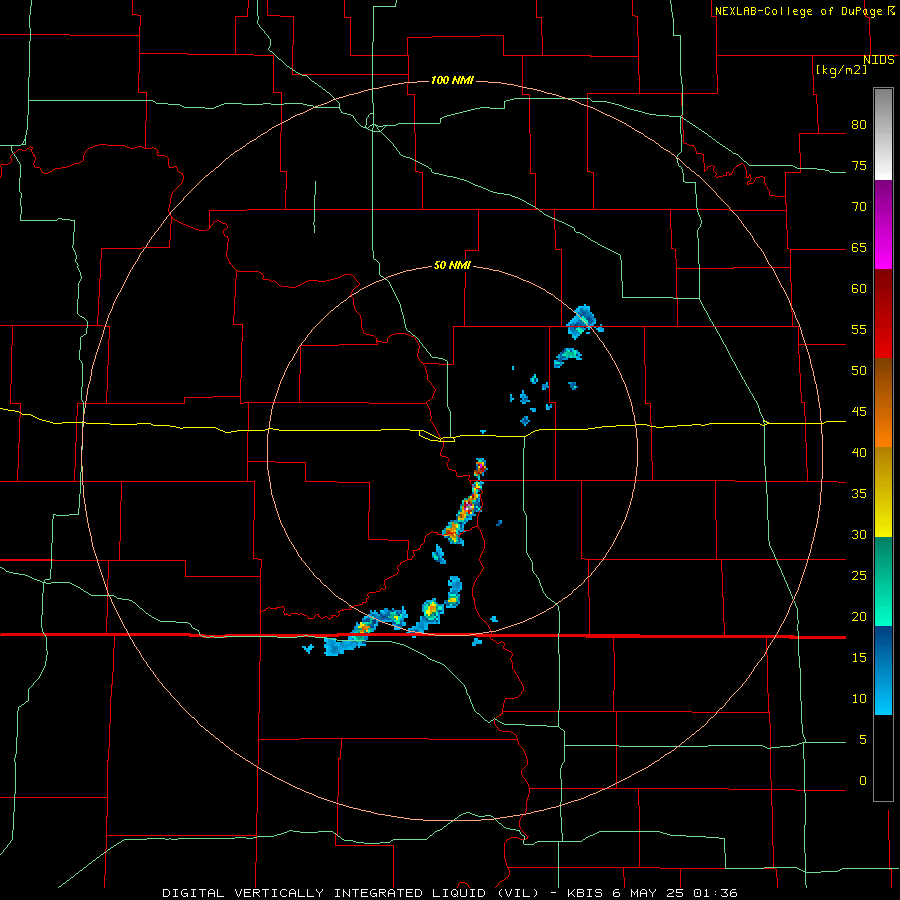
Task: Click the 30 value on the color scale
Action: pos(859,535)
